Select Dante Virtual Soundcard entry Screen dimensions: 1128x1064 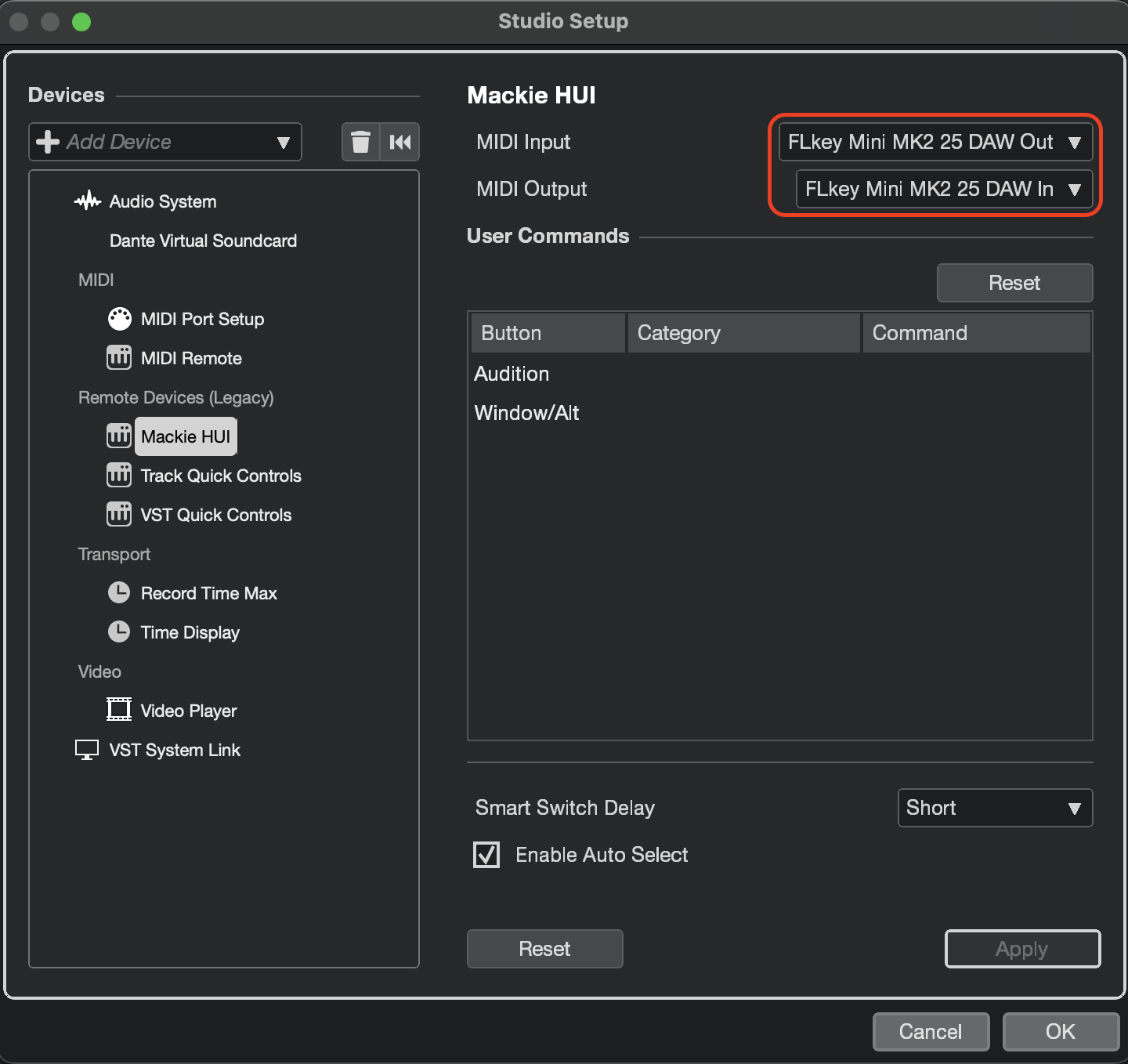tap(203, 241)
